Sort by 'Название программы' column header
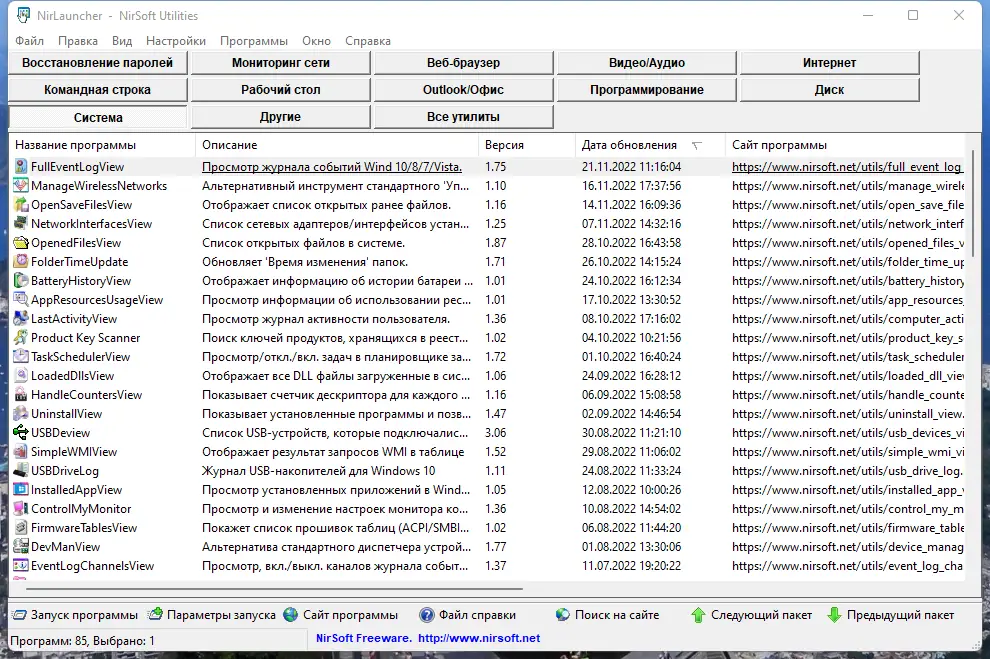This screenshot has height=659, width=990. point(102,145)
